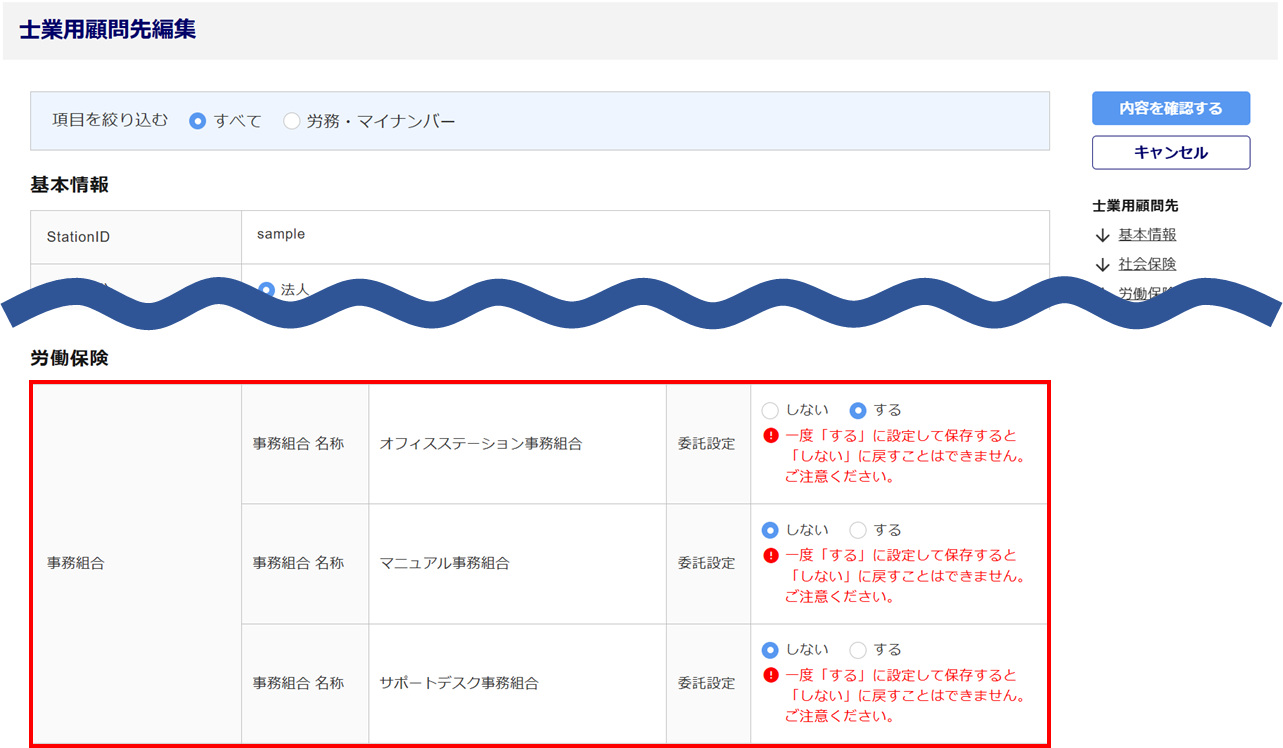Screen dimensions: 1283x748
Task: Click the red warning icon for サポートデスク事務組合
Action: pyautogui.click(x=770, y=675)
